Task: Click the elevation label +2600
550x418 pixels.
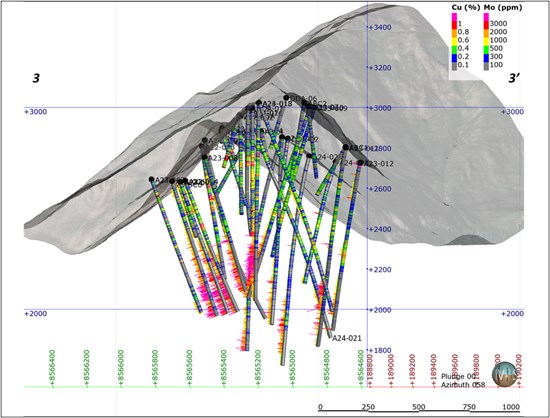Action: (x=379, y=189)
